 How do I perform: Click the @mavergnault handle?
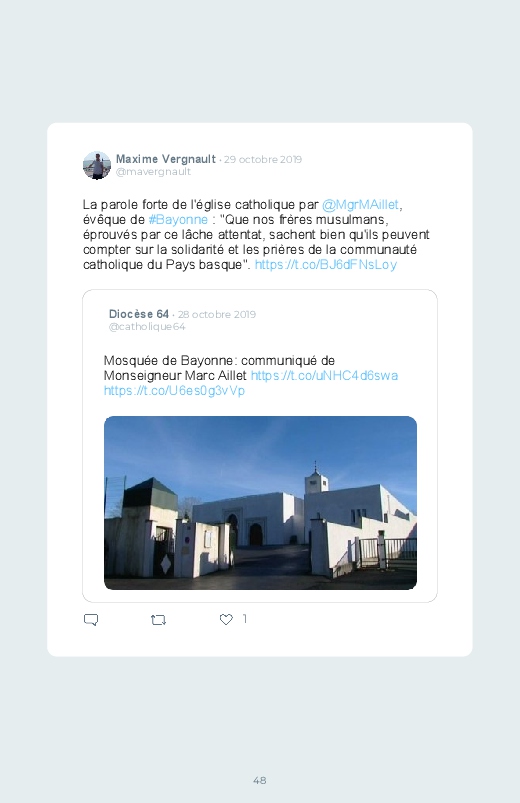[153, 172]
